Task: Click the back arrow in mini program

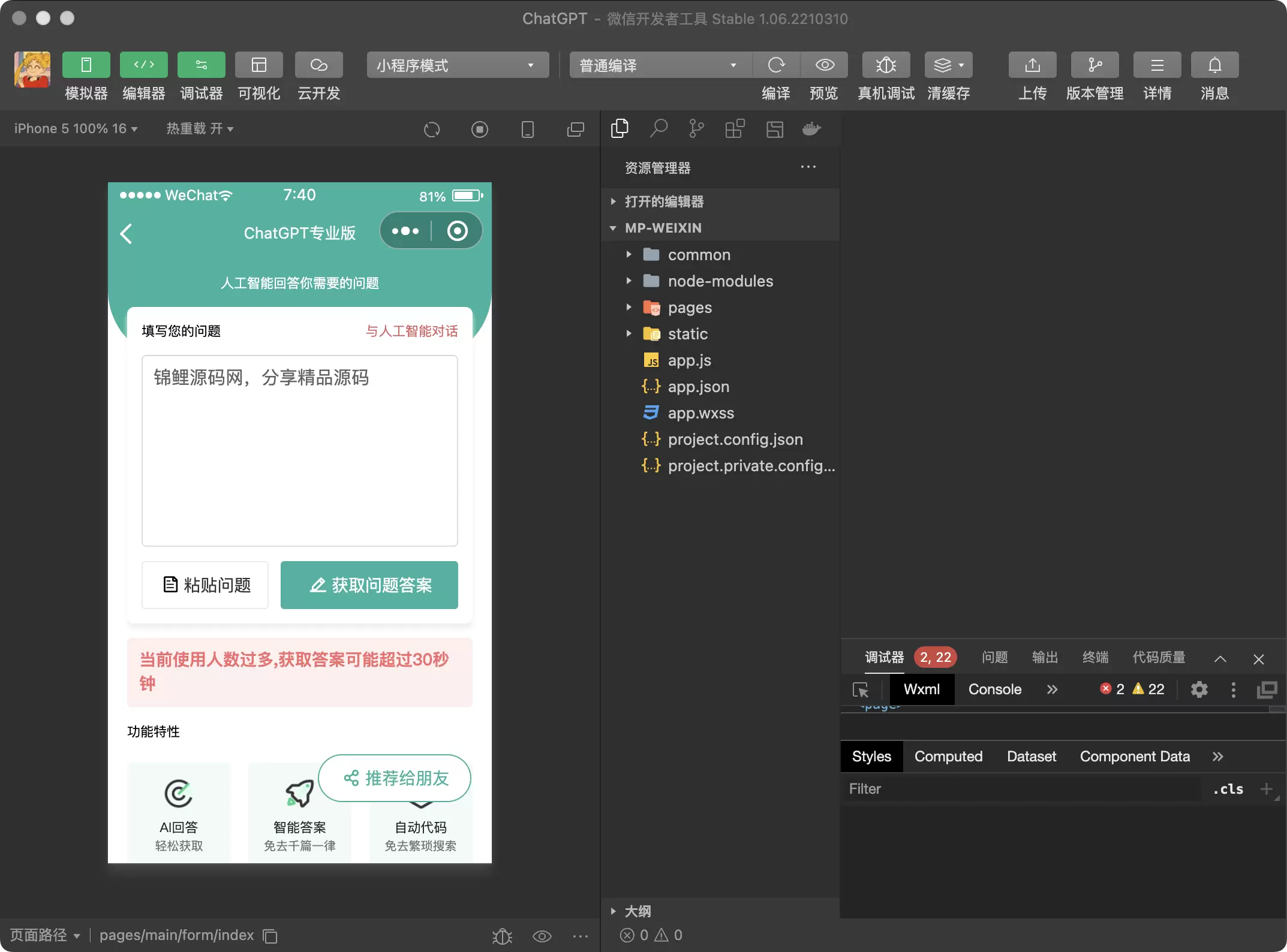Action: click(127, 233)
